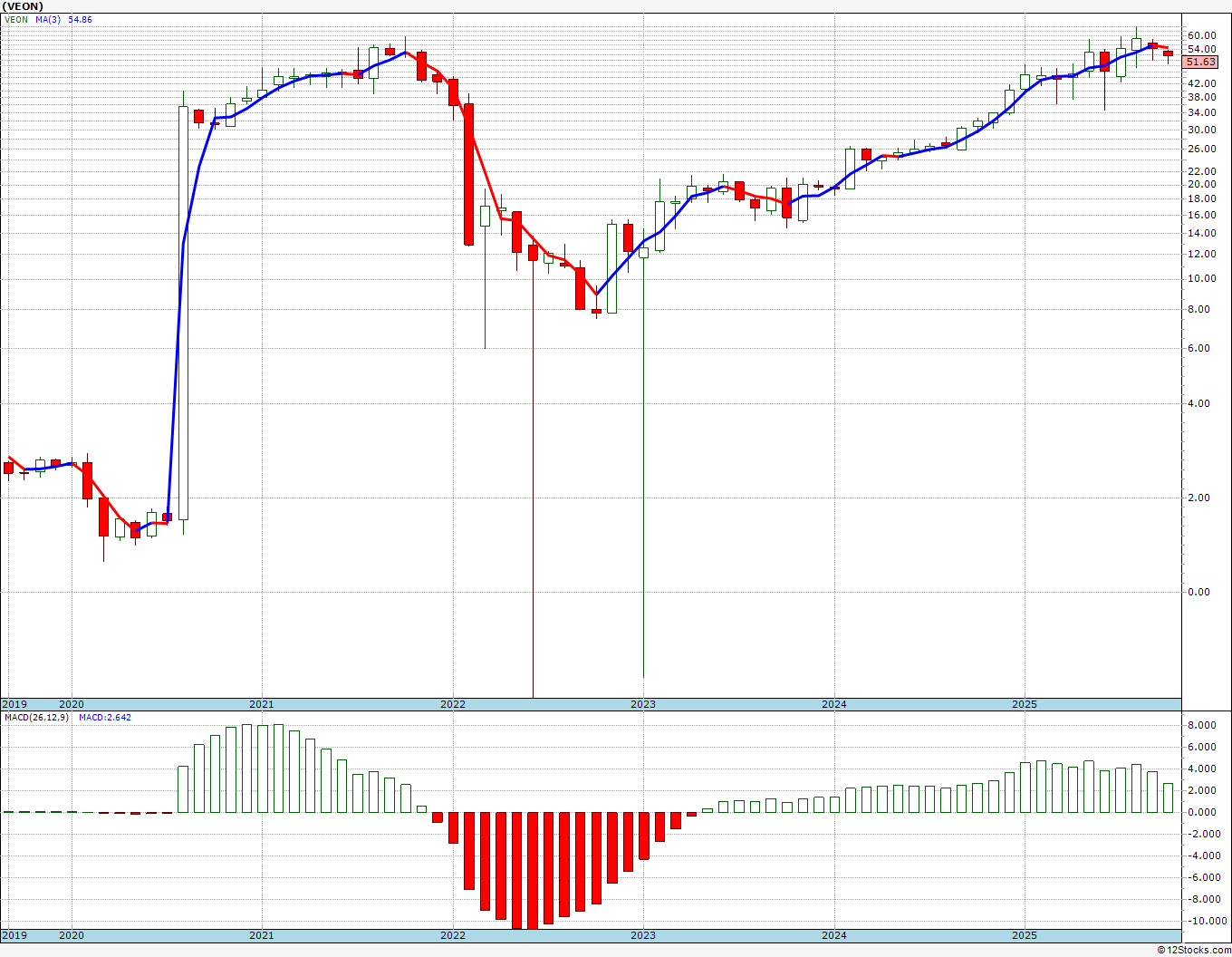Screen dimensions: 1232x957
Task: Click 2023 on the price chart time axis
Action: 643,704
